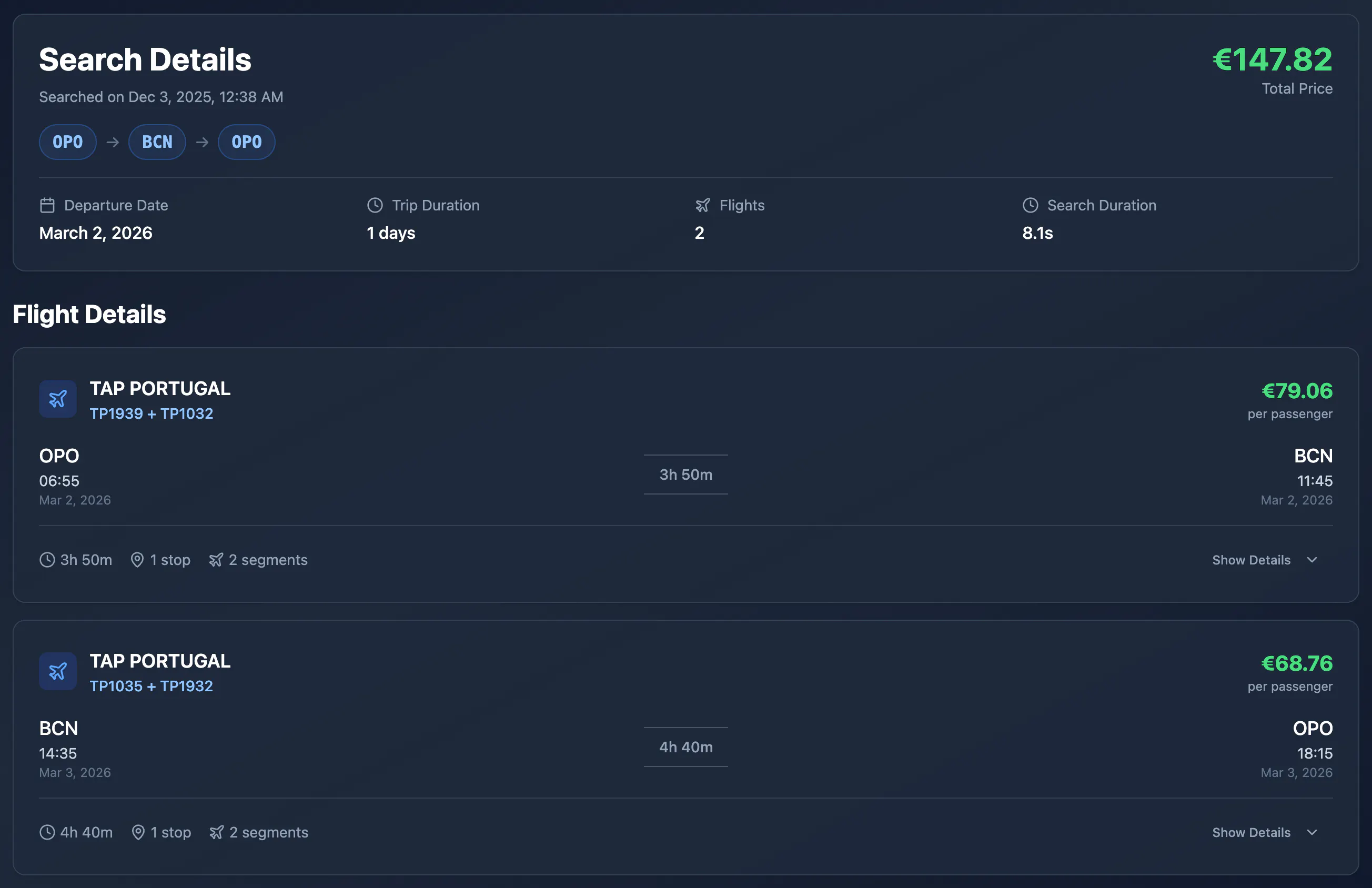Click the clock icon next to 4h 40m
Image resolution: width=1372 pixels, height=888 pixels.
[47, 833]
